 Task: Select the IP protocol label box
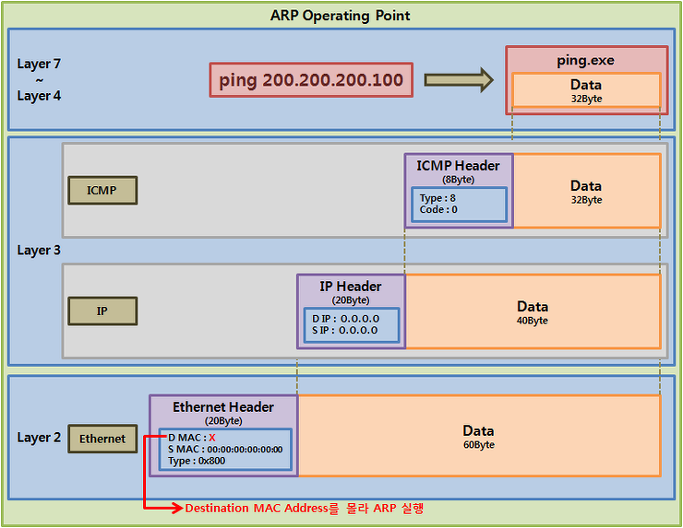[102, 311]
